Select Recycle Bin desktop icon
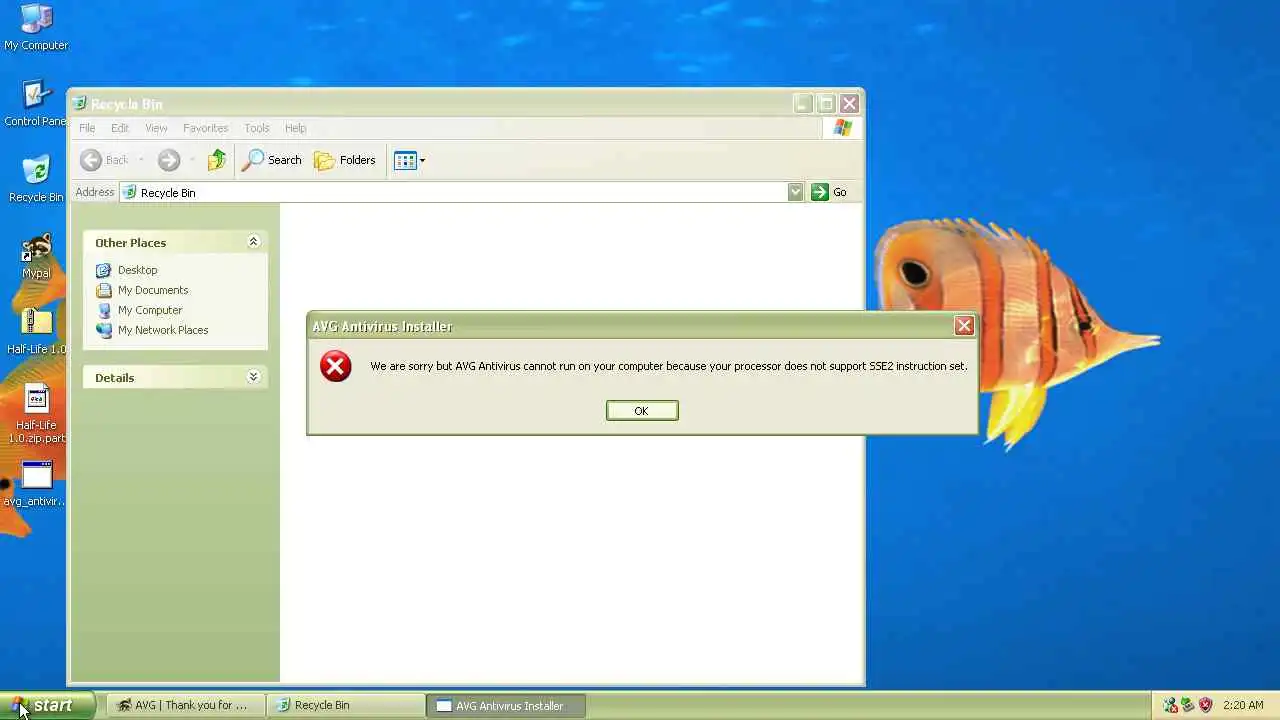The height and width of the screenshot is (720, 1280). tap(36, 180)
